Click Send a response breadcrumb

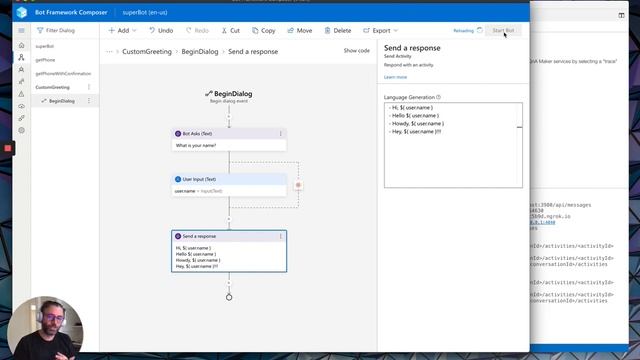tap(253, 52)
